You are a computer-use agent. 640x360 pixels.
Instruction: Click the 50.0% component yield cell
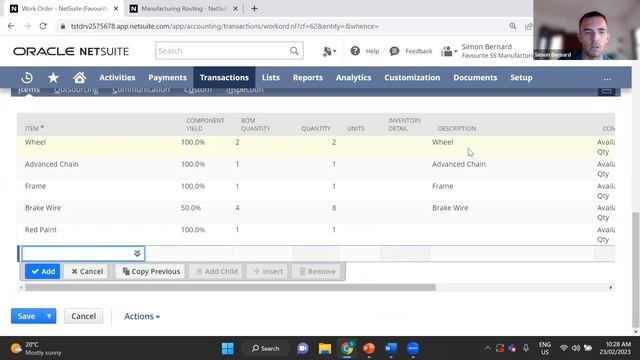[191, 208]
